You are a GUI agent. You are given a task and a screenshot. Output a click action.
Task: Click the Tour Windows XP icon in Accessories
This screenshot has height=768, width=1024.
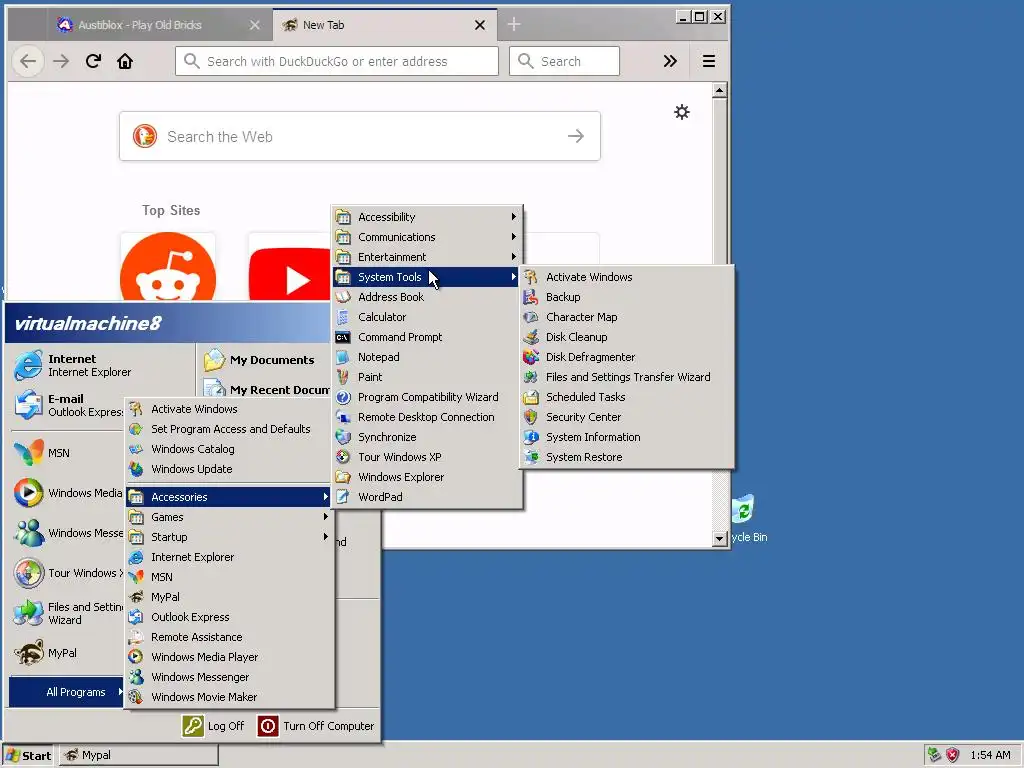point(343,457)
